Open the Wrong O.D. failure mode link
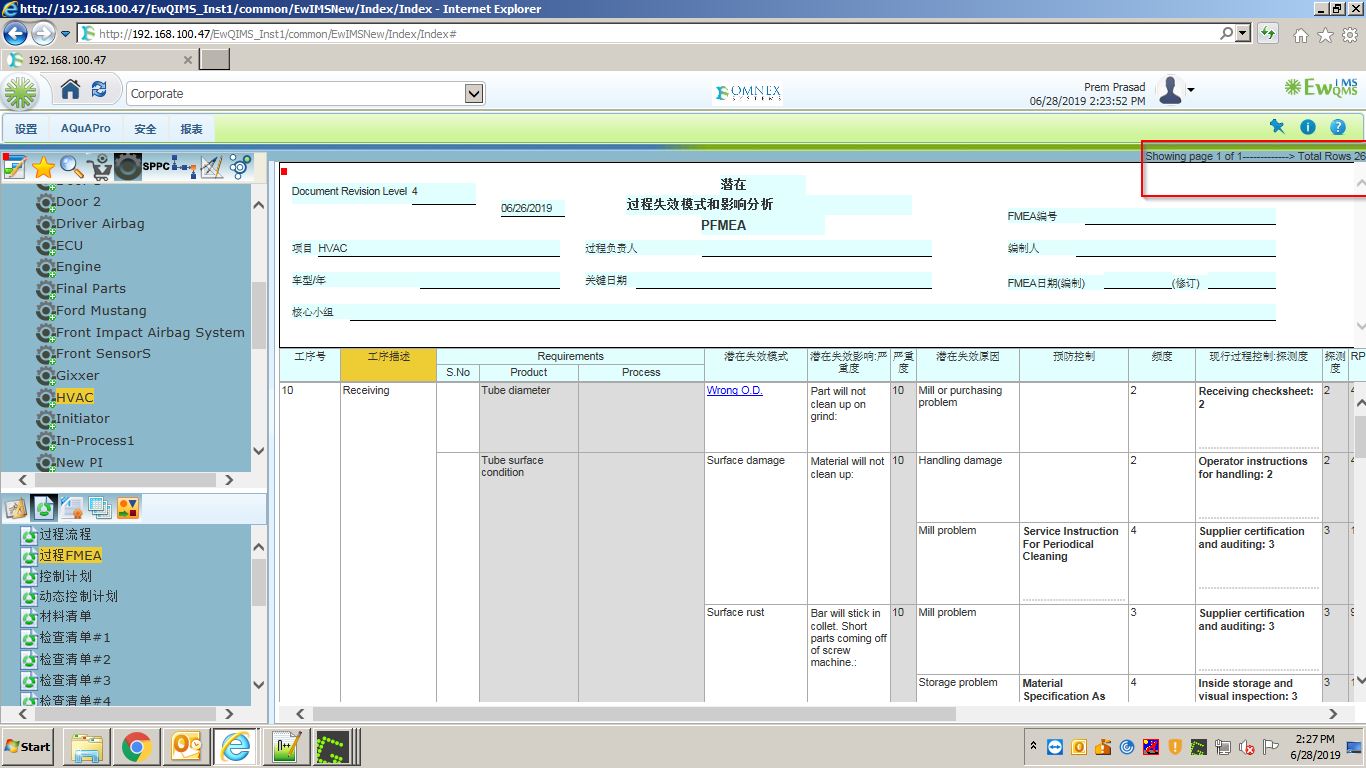This screenshot has height=768, width=1366. [x=735, y=390]
